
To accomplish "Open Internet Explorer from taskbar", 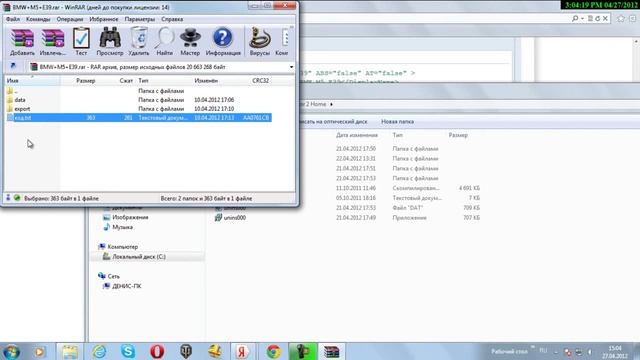I will tap(99, 351).
